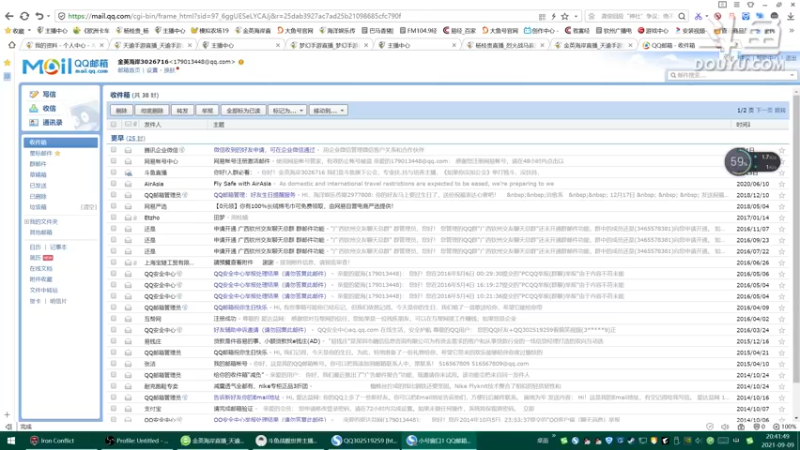
Task: Star the 网易严选 email row
Action: tap(782, 206)
